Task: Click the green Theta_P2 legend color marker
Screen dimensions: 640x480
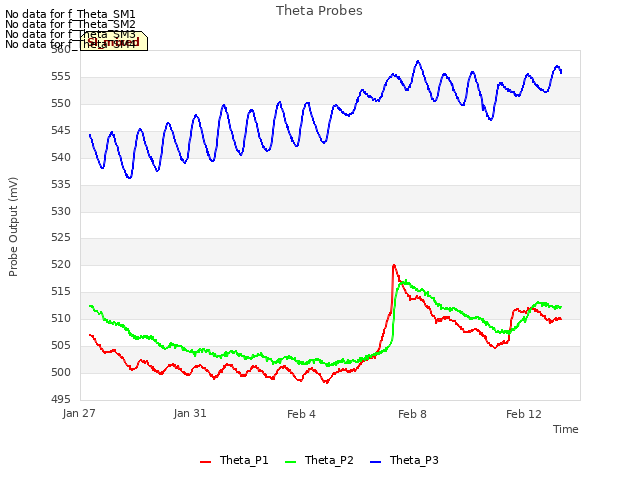Action: pyautogui.click(x=290, y=462)
